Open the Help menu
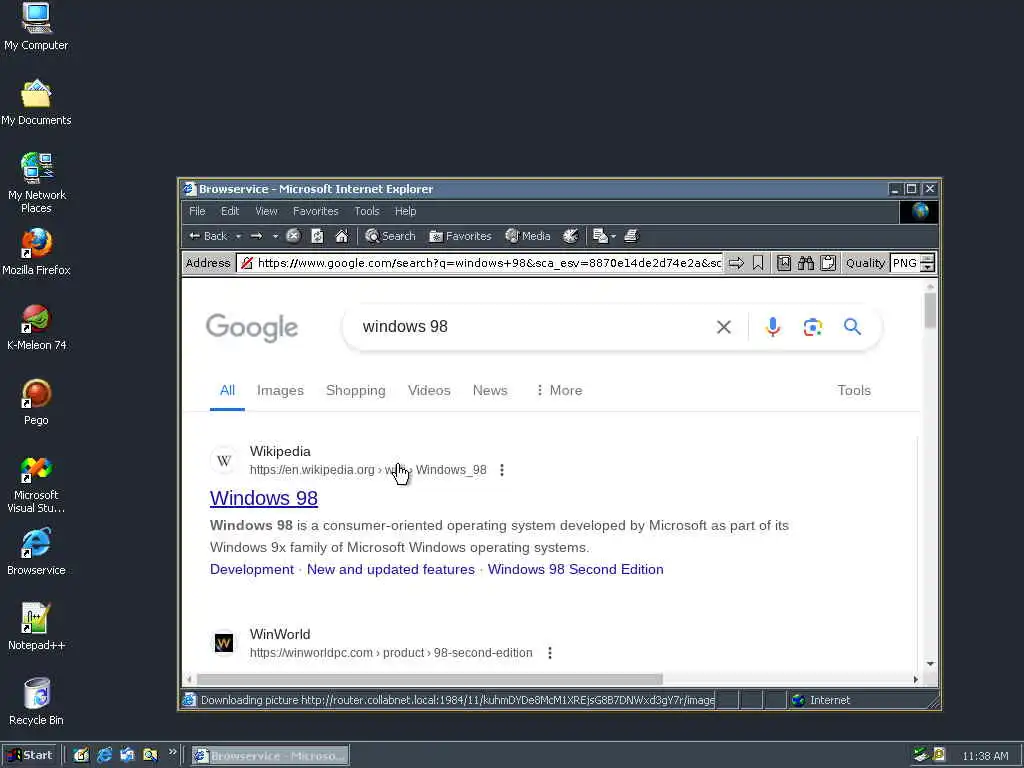 (x=406, y=212)
